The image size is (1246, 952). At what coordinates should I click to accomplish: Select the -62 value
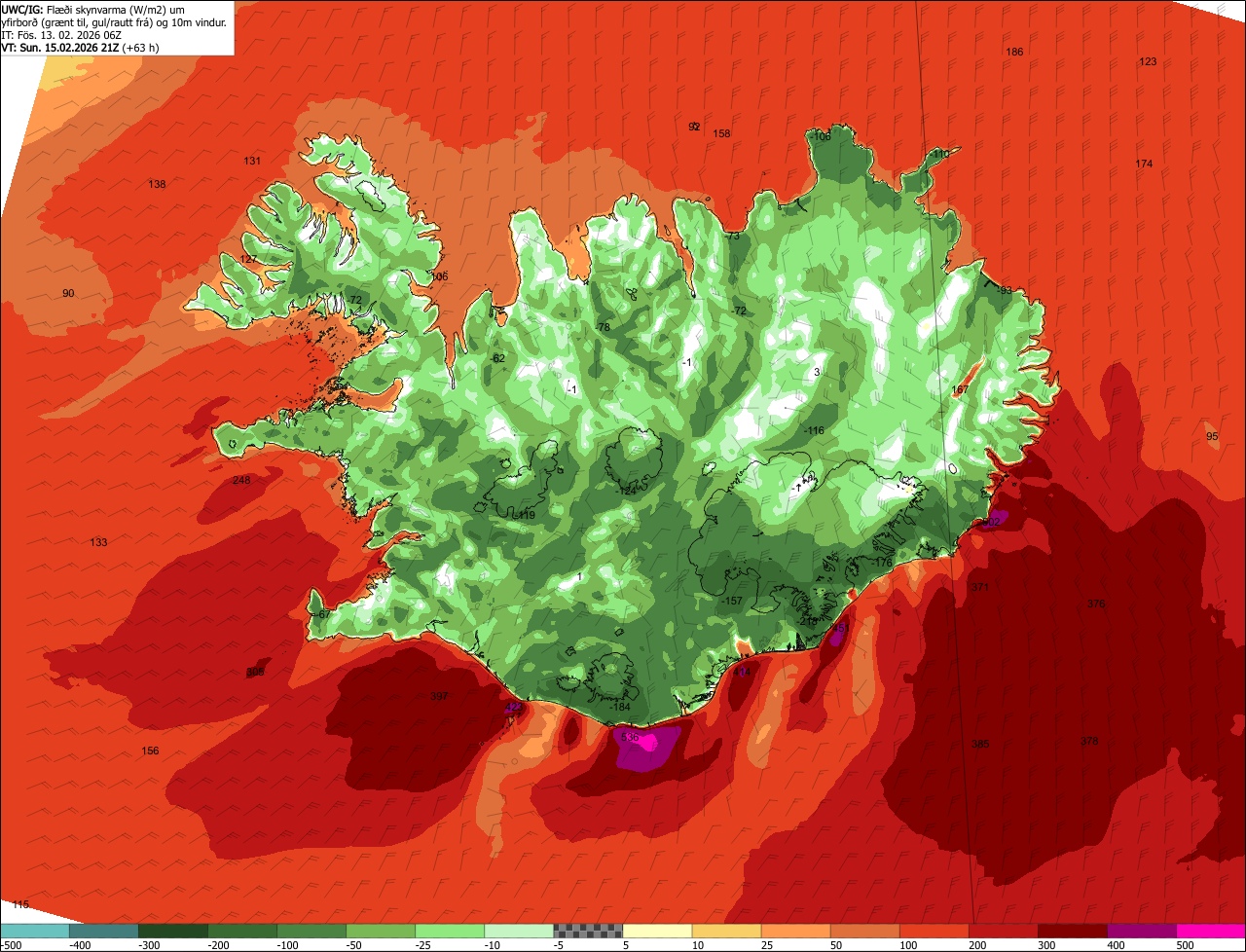498,358
